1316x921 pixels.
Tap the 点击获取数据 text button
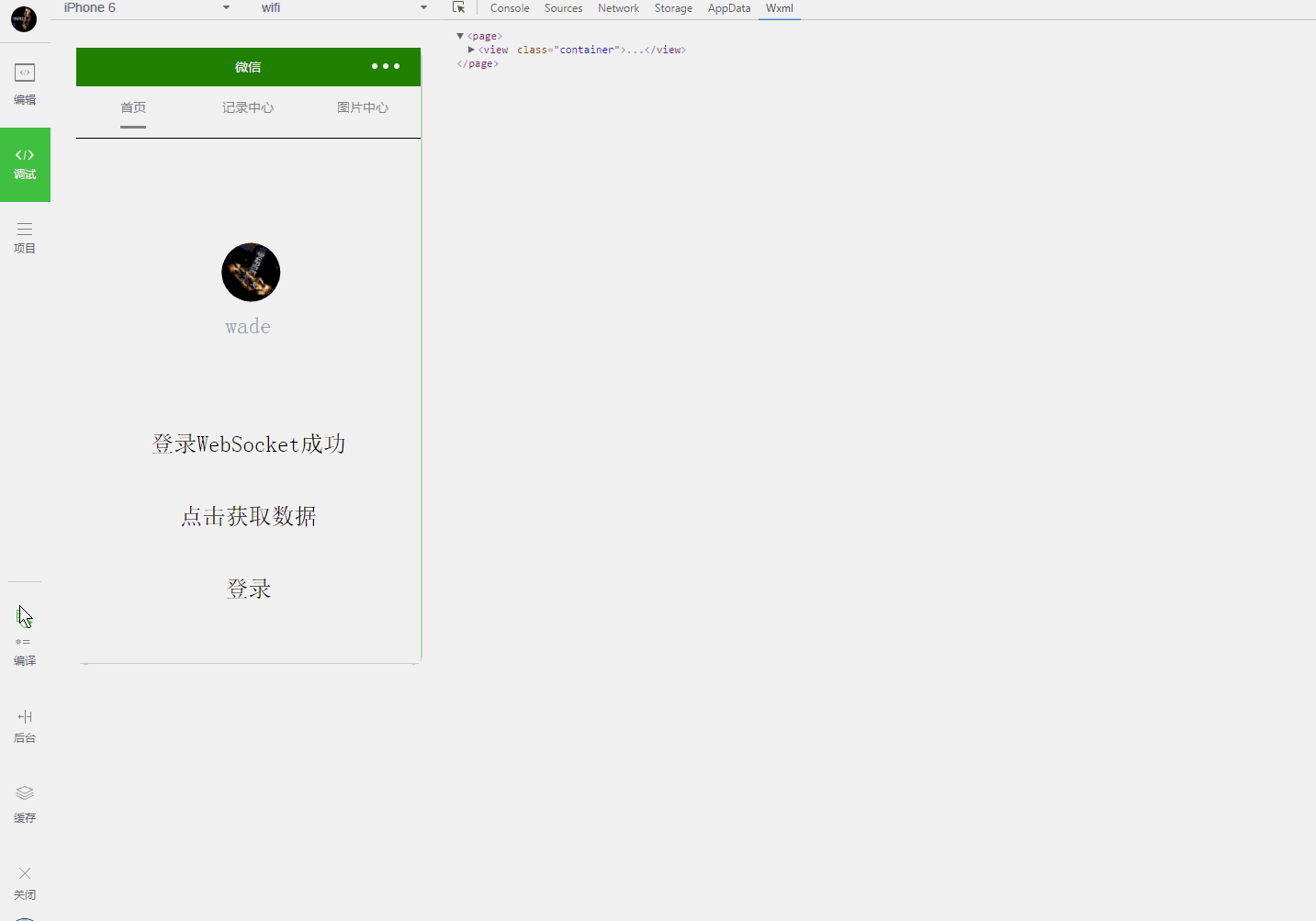pyautogui.click(x=248, y=516)
